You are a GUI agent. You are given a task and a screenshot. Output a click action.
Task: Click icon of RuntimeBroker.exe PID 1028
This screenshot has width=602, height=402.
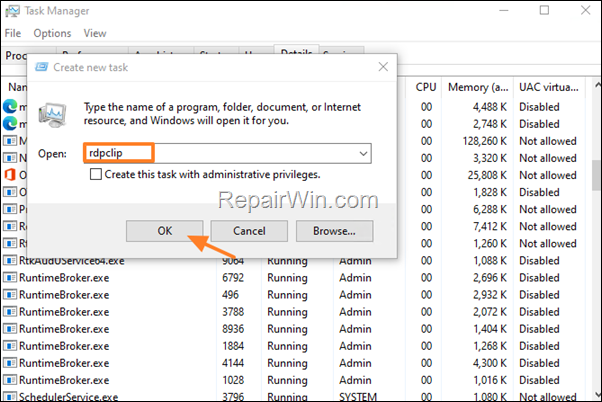pos(10,380)
